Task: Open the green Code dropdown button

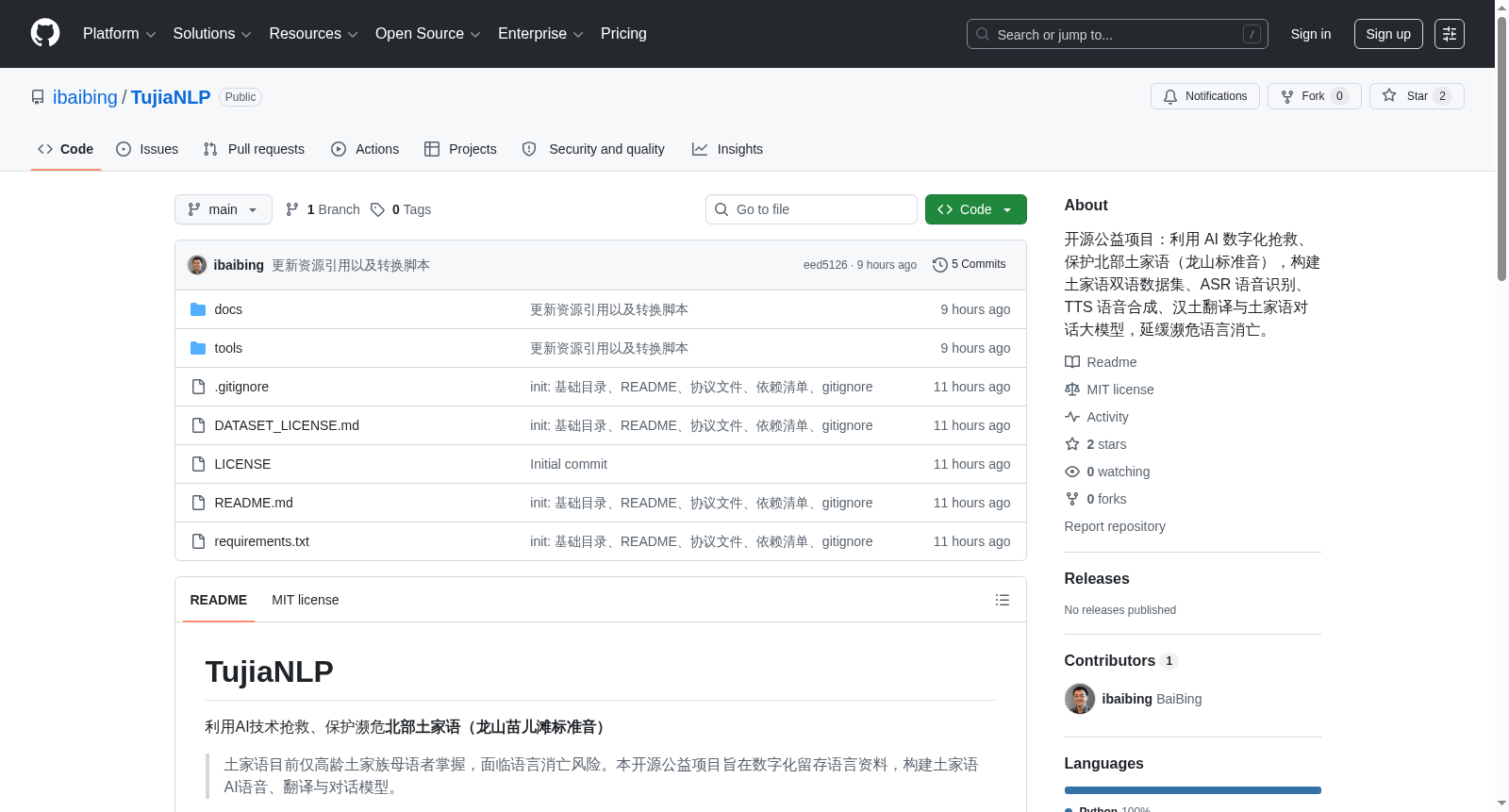Action: pos(976,209)
